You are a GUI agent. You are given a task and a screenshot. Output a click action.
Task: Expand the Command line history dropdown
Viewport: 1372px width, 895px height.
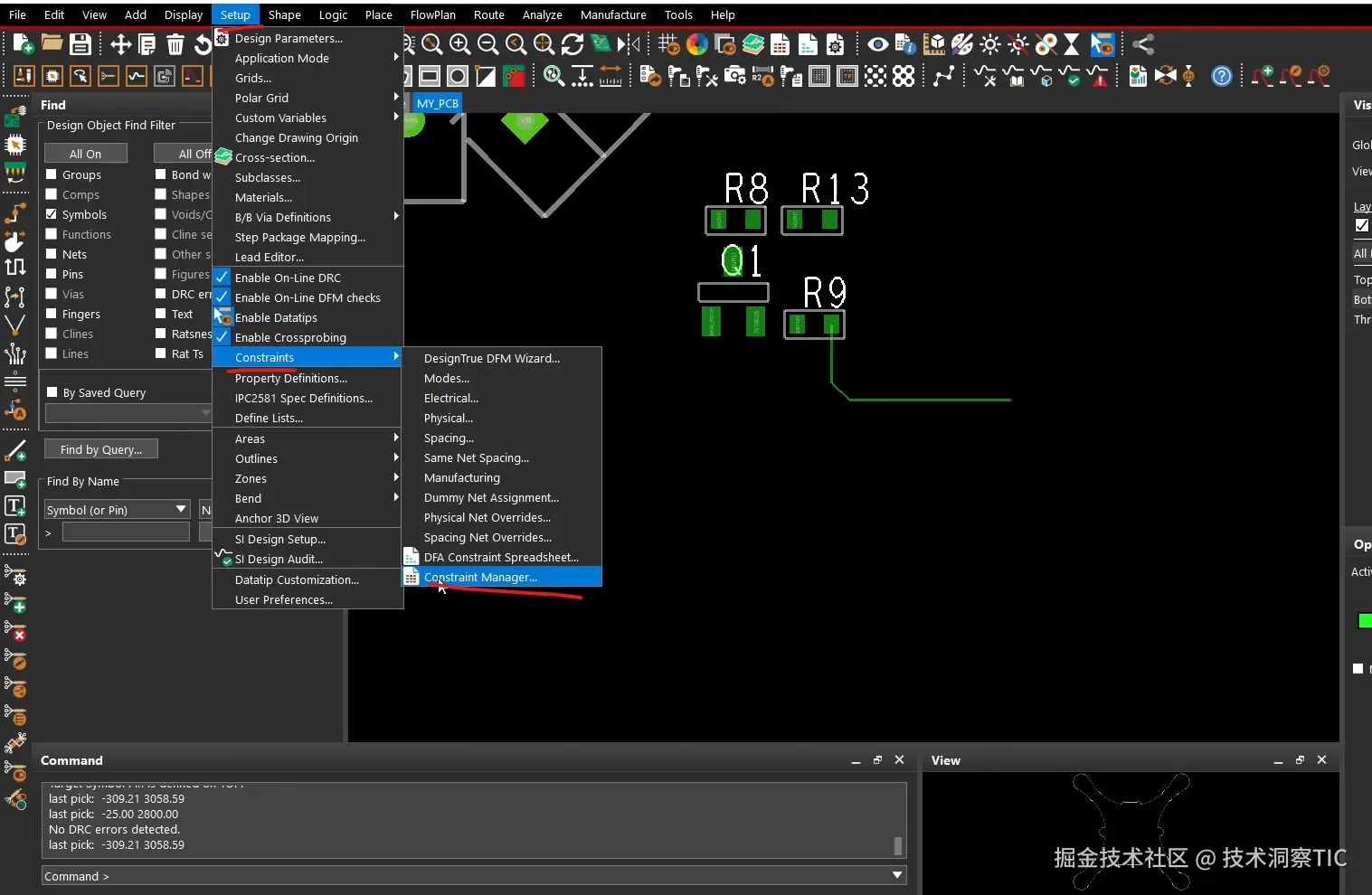(x=897, y=875)
